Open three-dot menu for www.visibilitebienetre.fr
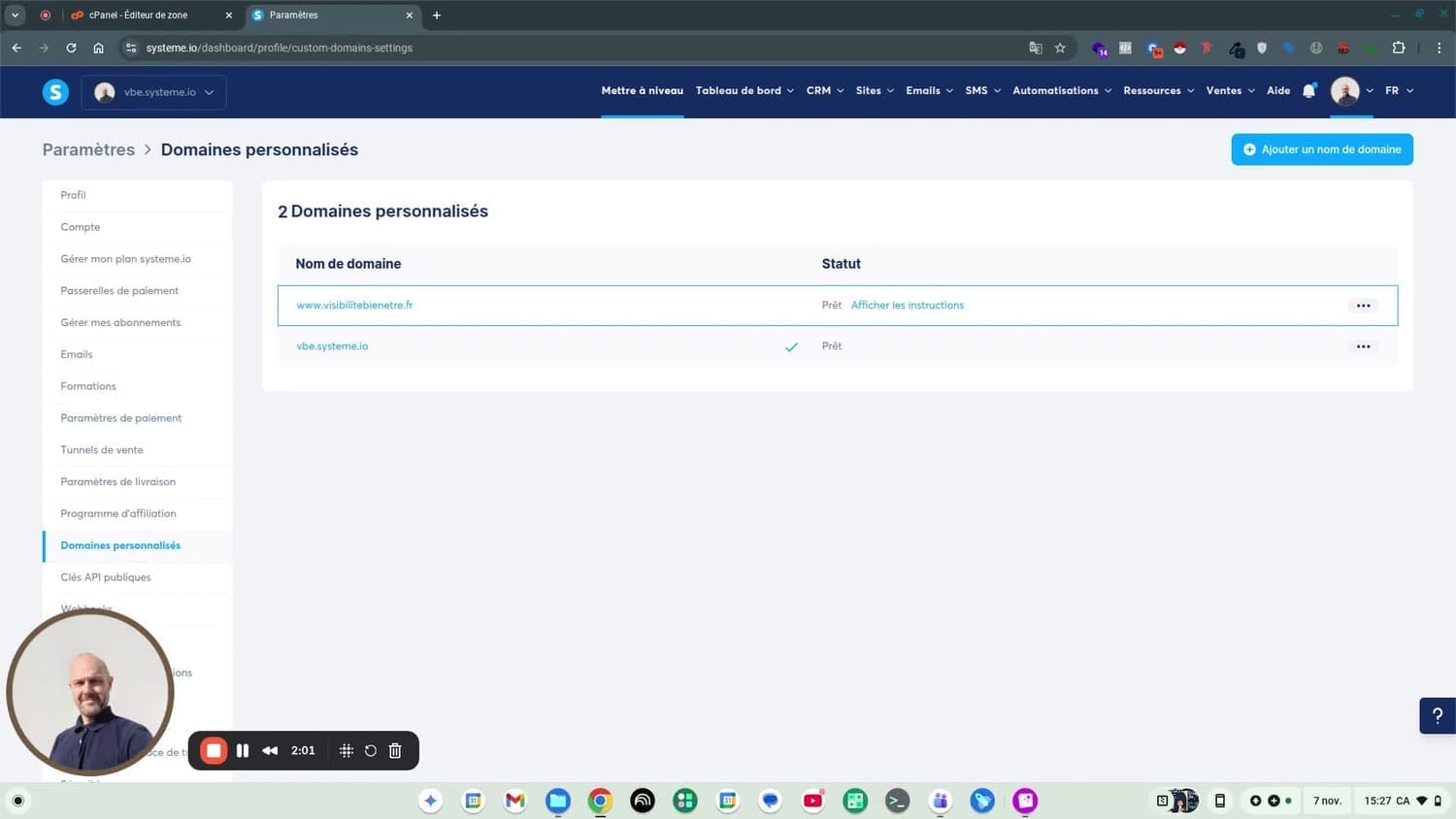Image resolution: width=1456 pixels, height=819 pixels. (x=1363, y=306)
